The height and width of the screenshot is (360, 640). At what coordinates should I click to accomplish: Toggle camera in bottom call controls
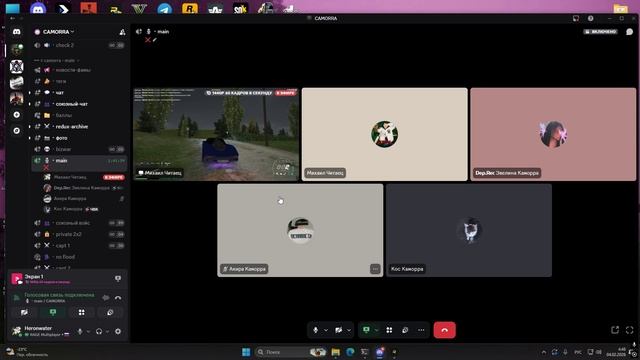(338, 330)
